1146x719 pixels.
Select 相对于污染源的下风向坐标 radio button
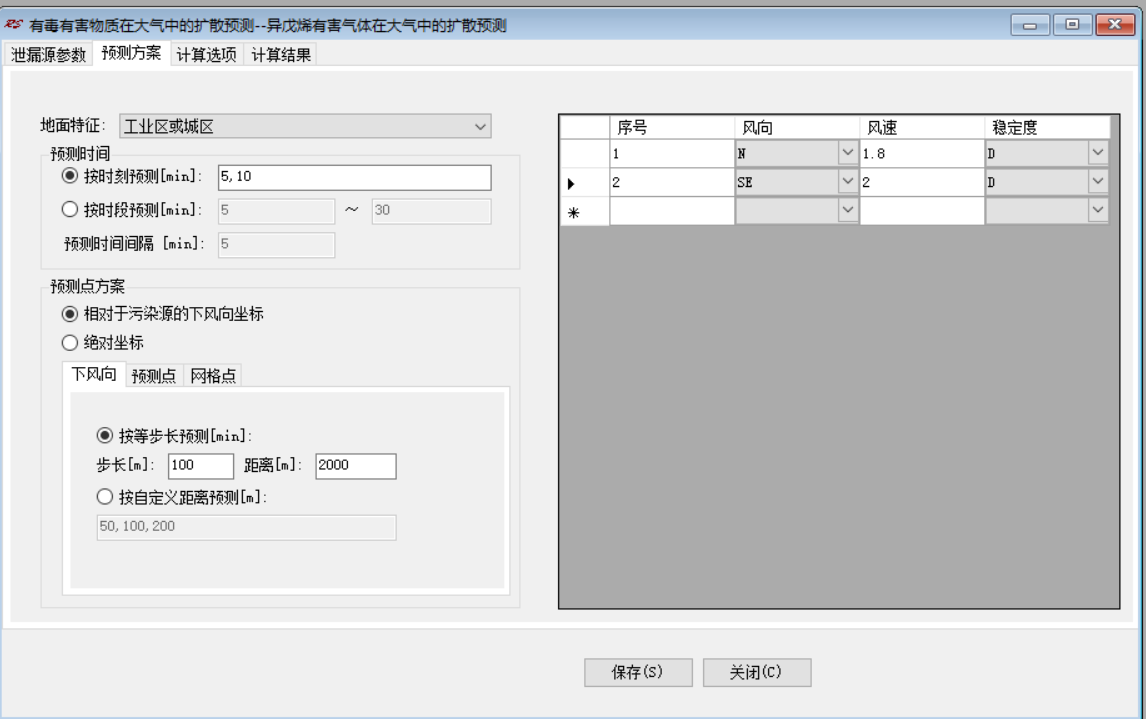[x=70, y=314]
